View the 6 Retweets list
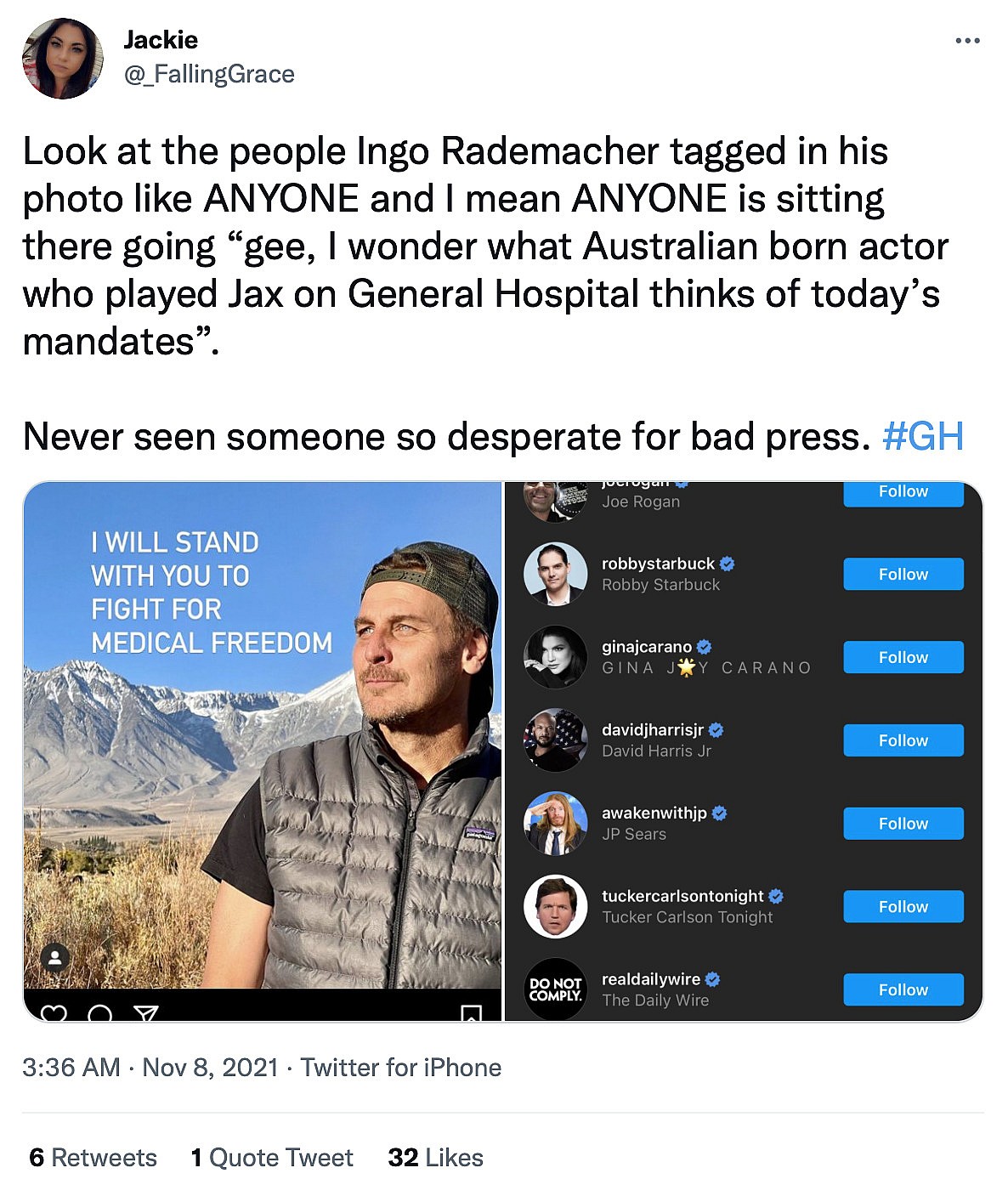1008x1196 pixels. click(x=93, y=1158)
